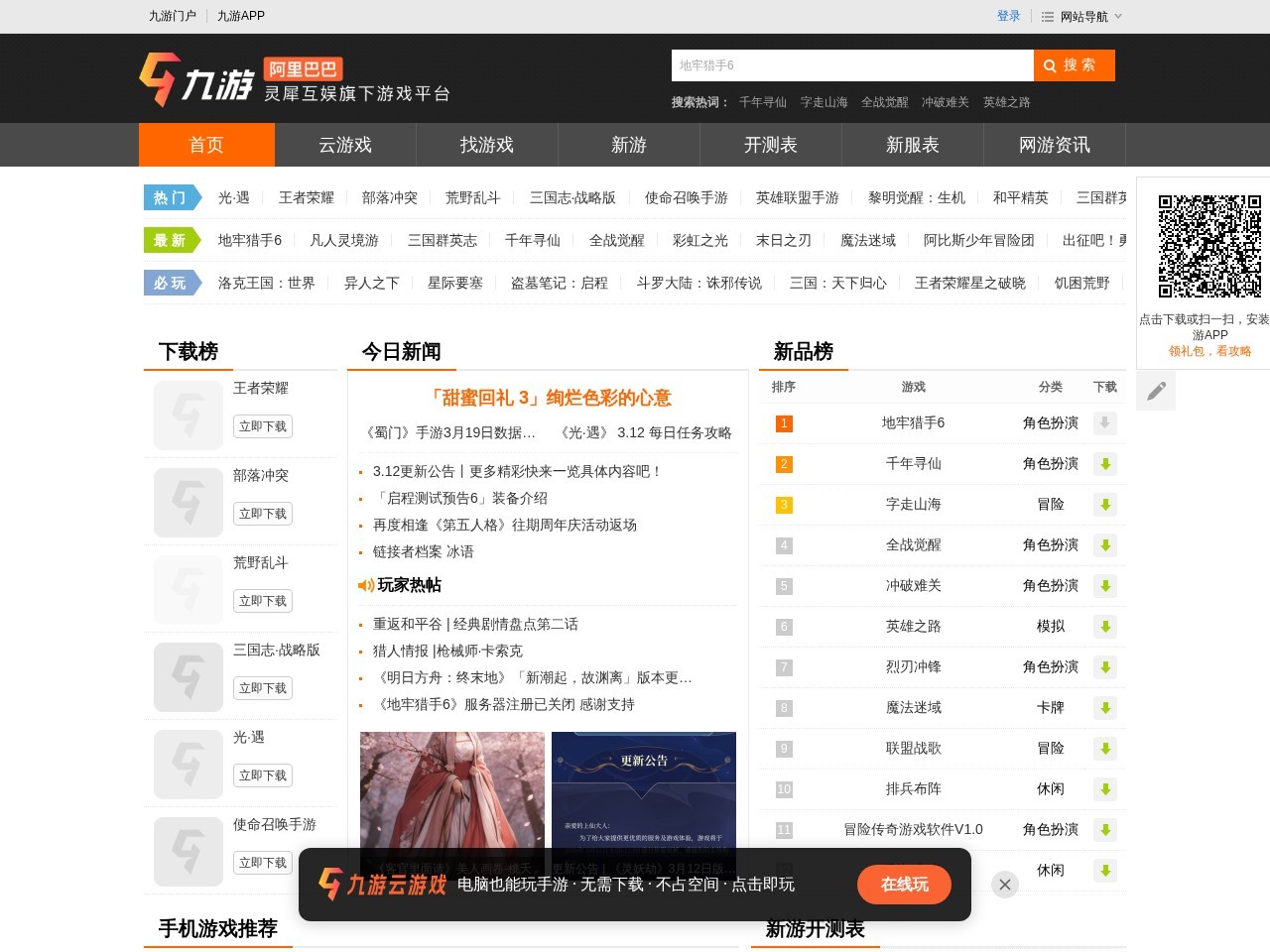The width and height of the screenshot is (1270, 952).
Task: Click the download arrow for 魔法迷城
Action: 1104,708
